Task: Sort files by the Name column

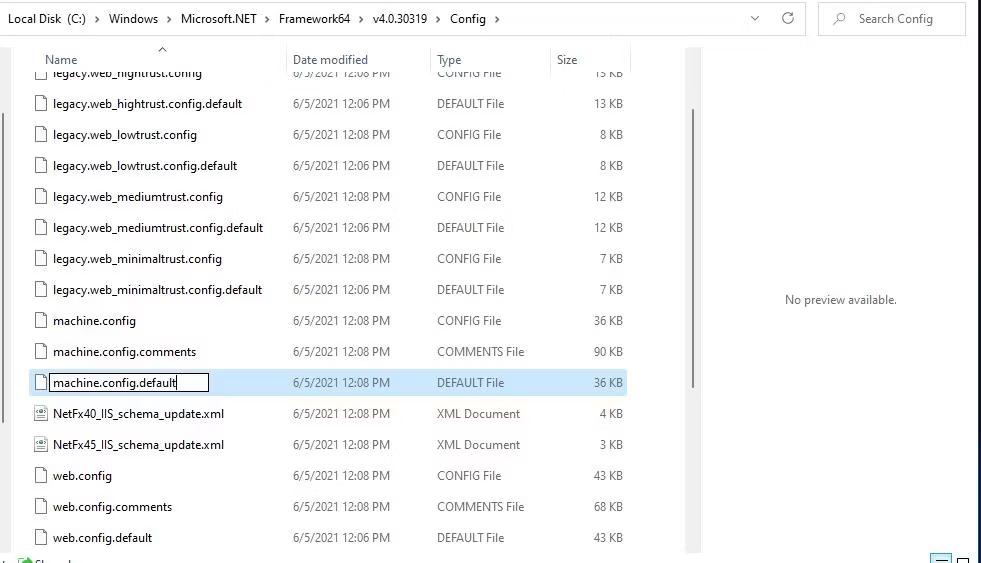Action: pos(61,60)
